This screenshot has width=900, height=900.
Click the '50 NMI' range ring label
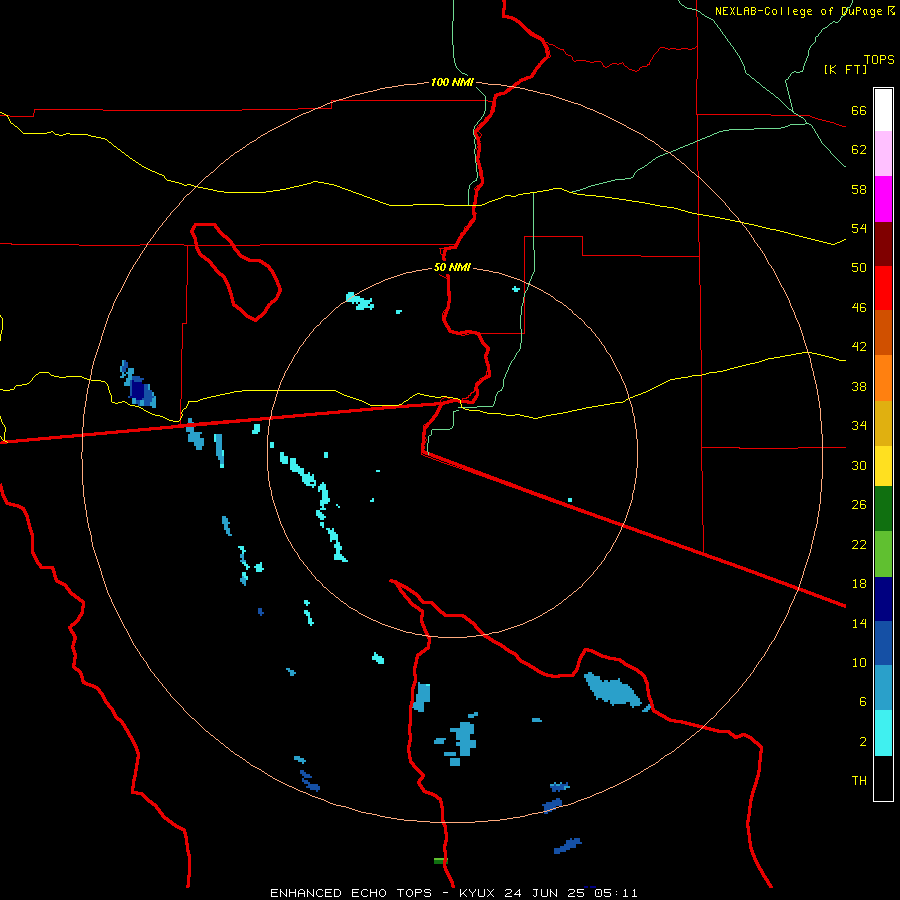(x=452, y=267)
